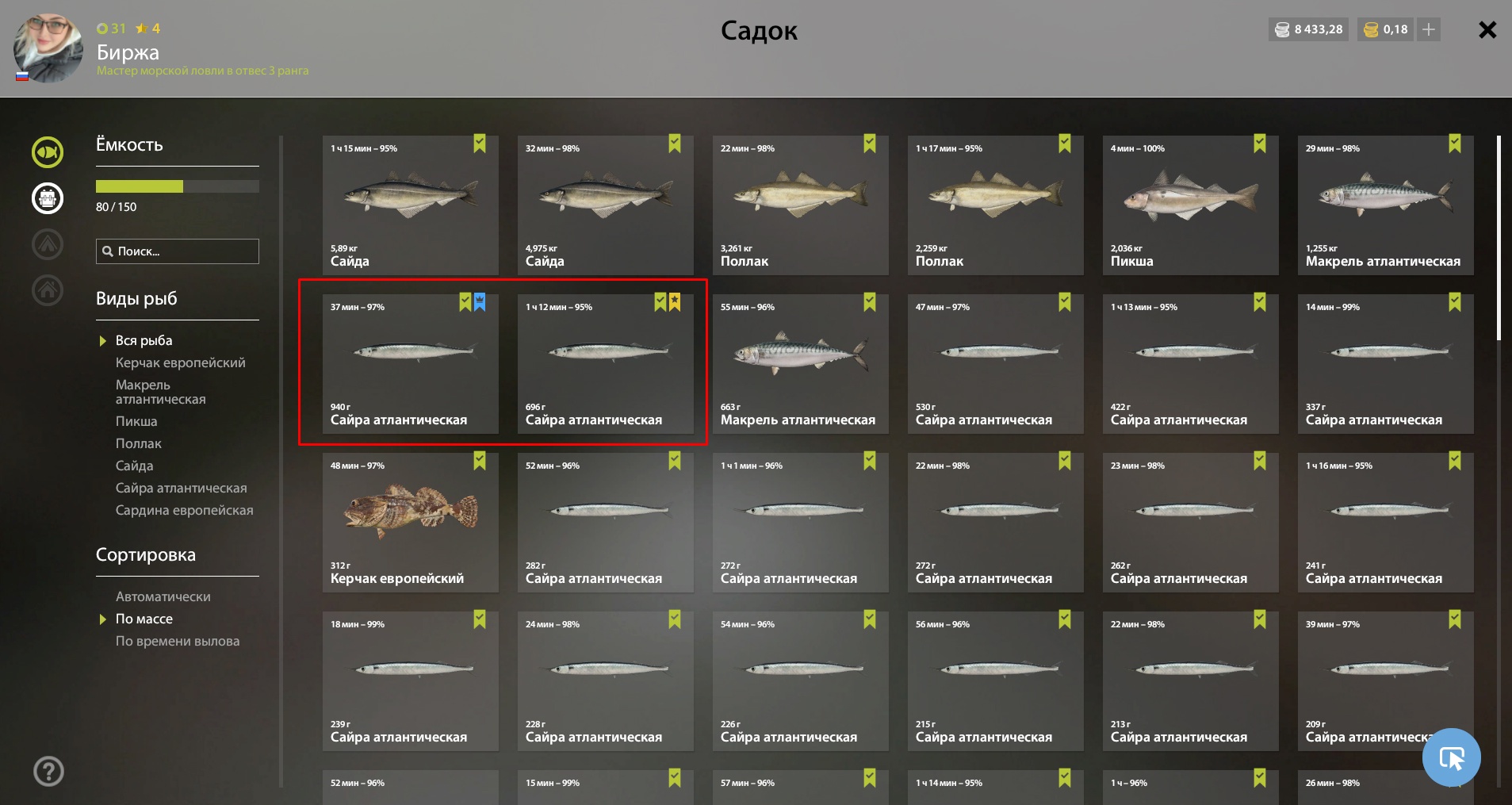Filter fish list by Сардина европейская
This screenshot has width=1512, height=805.
[x=185, y=510]
